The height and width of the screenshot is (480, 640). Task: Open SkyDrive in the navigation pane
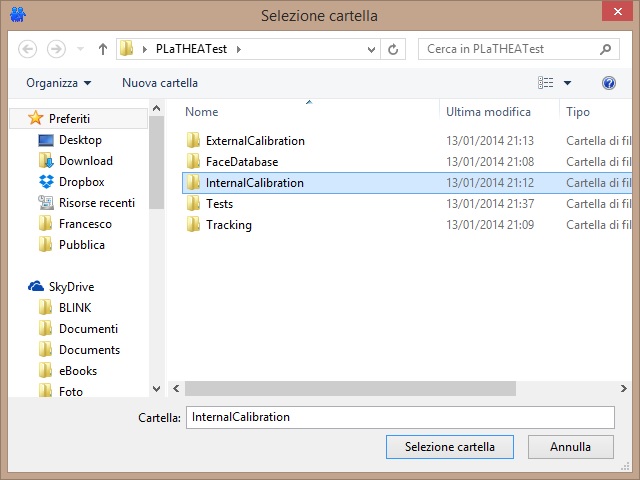[70, 287]
